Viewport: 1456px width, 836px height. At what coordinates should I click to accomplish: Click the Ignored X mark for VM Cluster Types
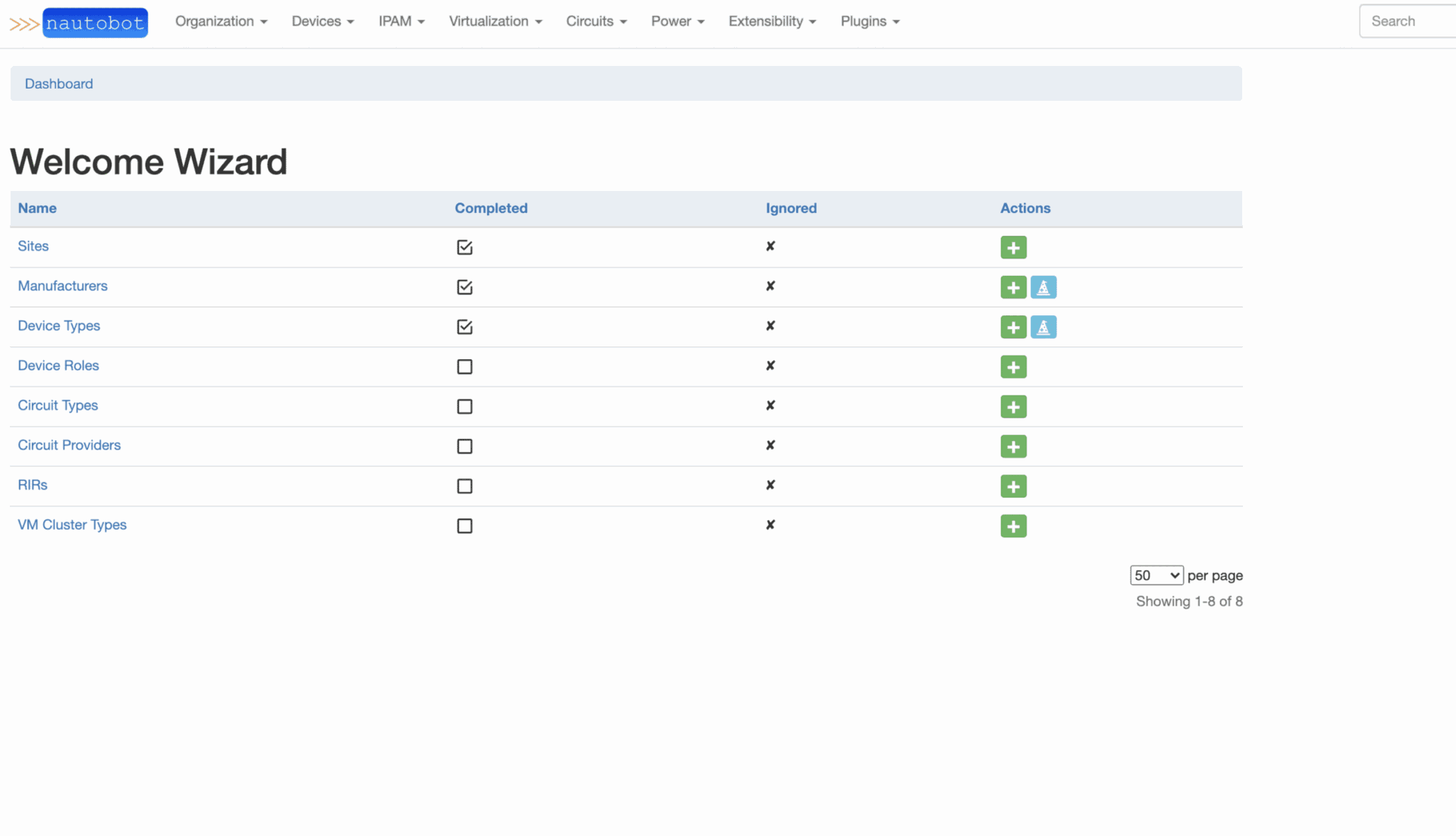click(x=770, y=525)
